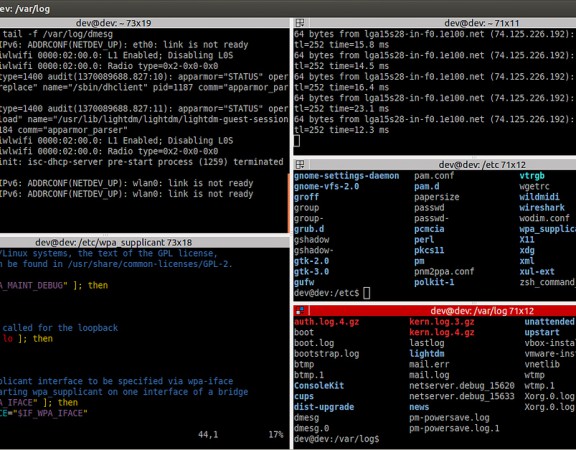Click the 'dev@dev:/etc$' prompt cursor
The image size is (576, 450).
point(367,293)
